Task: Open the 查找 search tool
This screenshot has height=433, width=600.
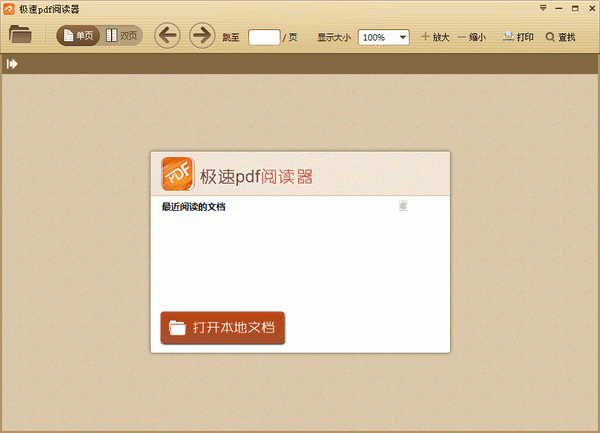Action: point(561,37)
